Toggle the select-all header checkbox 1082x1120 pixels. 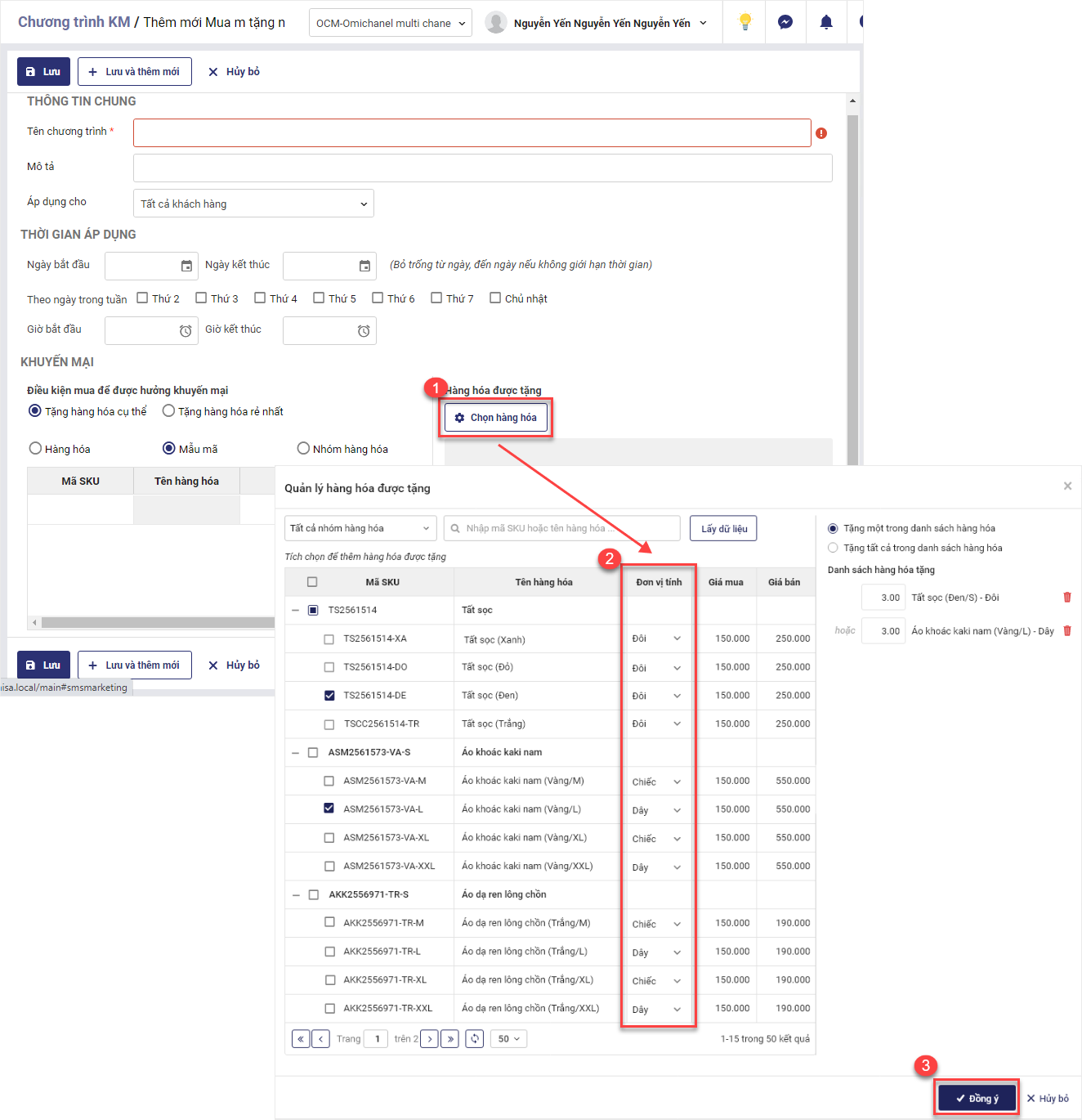312,582
